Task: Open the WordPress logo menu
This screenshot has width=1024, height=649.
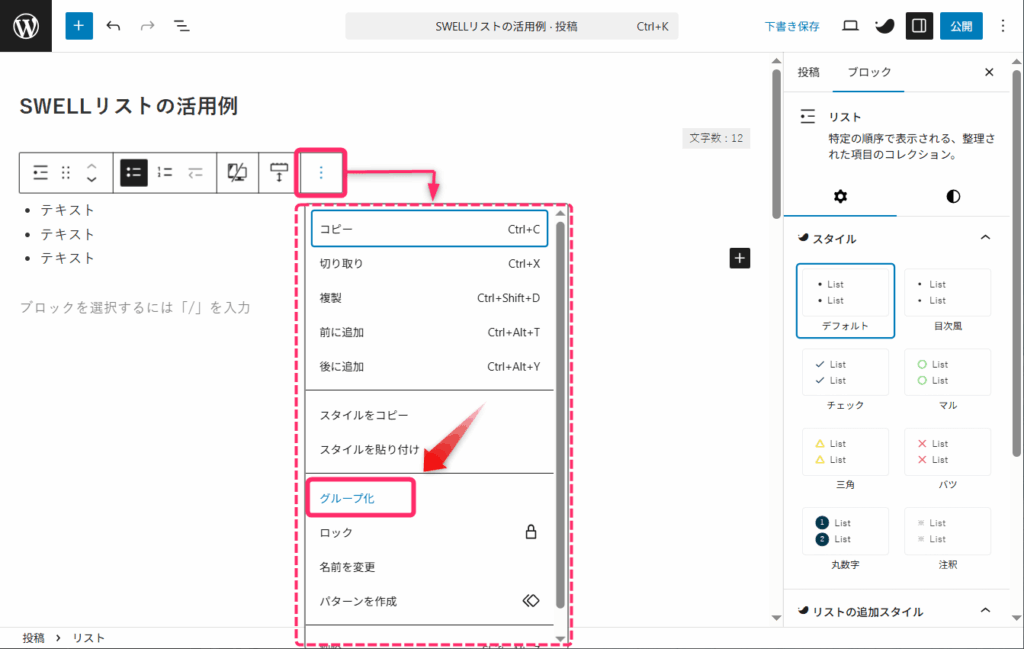Action: [x=25, y=26]
